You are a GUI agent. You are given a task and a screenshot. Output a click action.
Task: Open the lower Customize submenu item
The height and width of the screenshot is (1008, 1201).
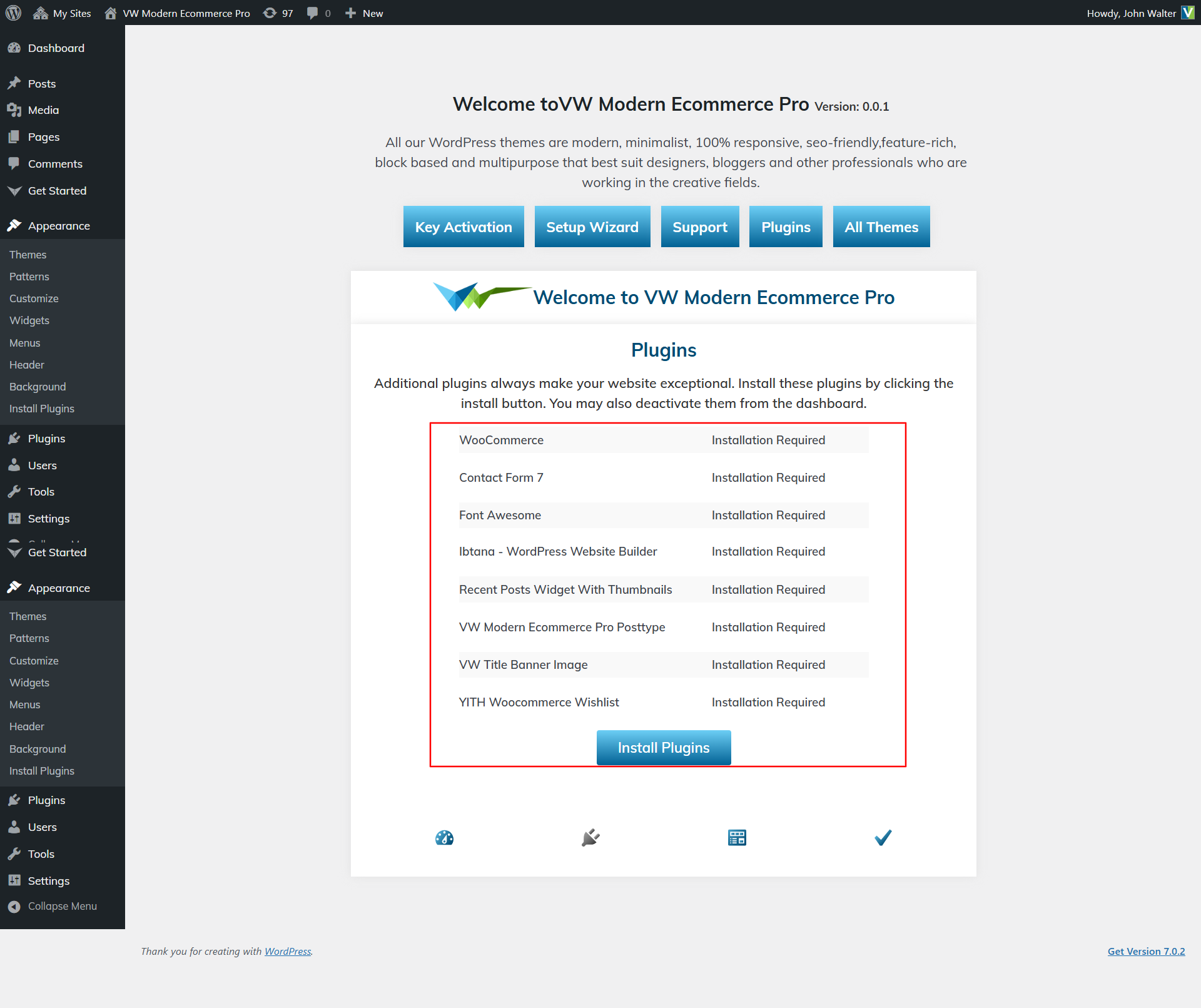coord(34,661)
